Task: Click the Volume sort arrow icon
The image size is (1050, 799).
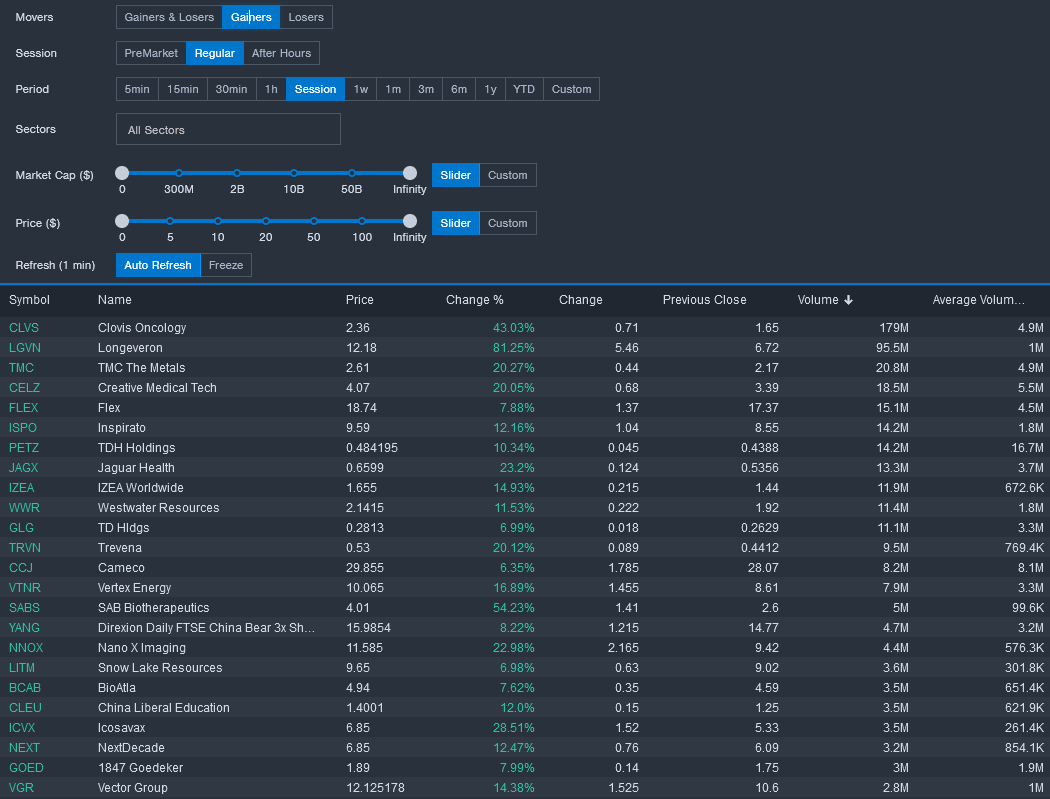Action: [x=848, y=300]
